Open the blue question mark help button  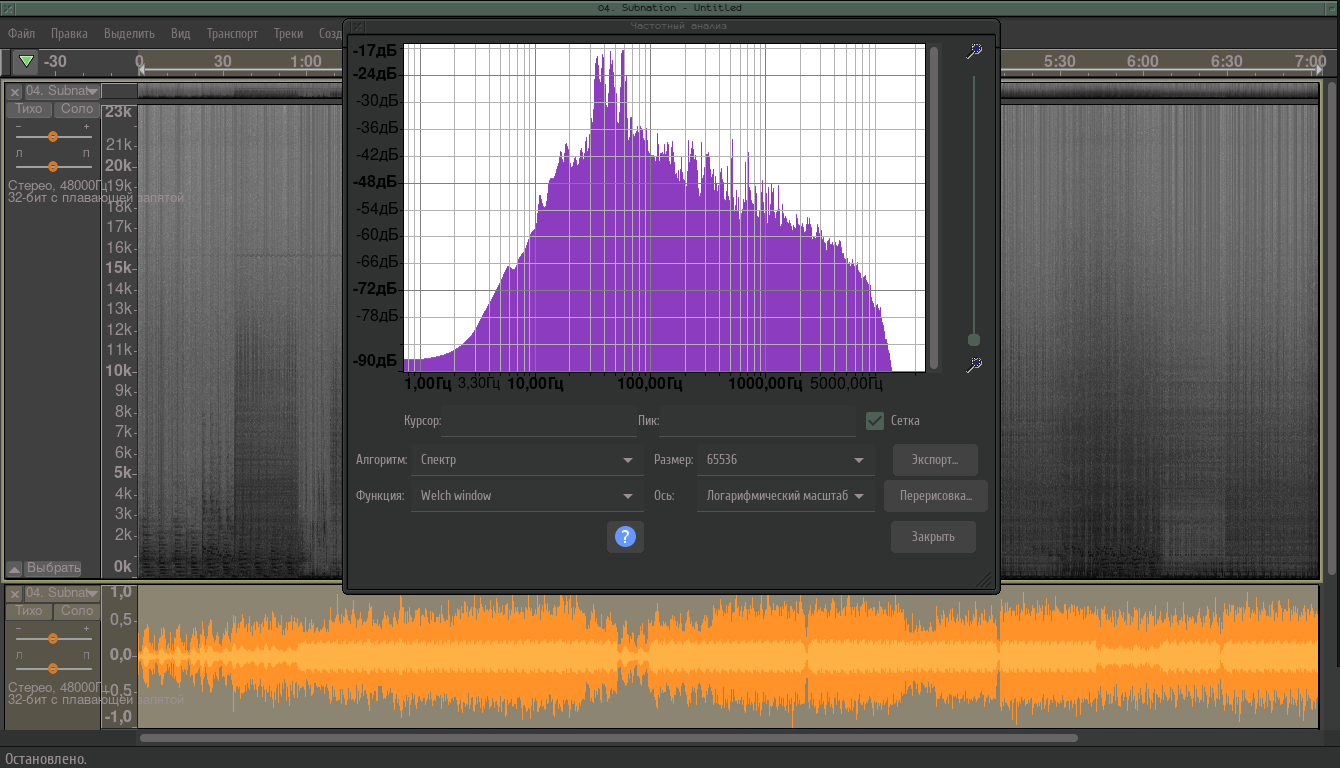click(625, 537)
